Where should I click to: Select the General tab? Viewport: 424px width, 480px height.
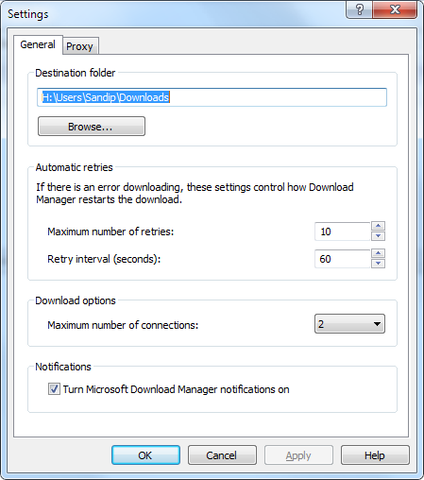(x=38, y=44)
